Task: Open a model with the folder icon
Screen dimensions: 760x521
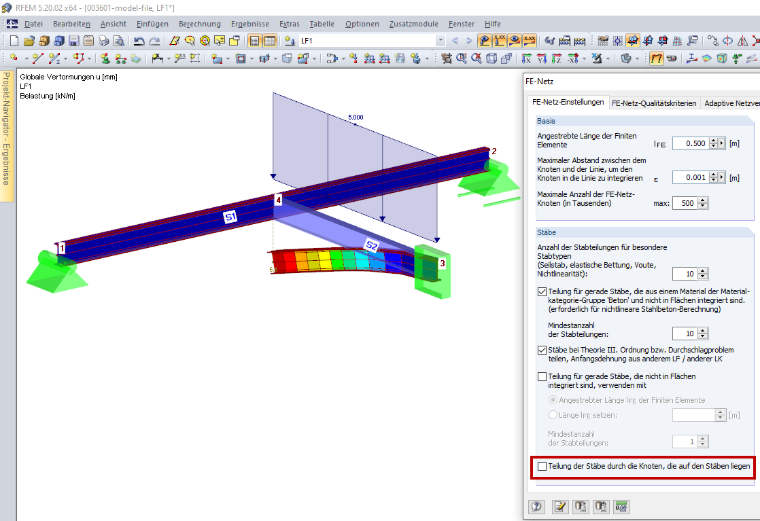Action: pos(29,41)
